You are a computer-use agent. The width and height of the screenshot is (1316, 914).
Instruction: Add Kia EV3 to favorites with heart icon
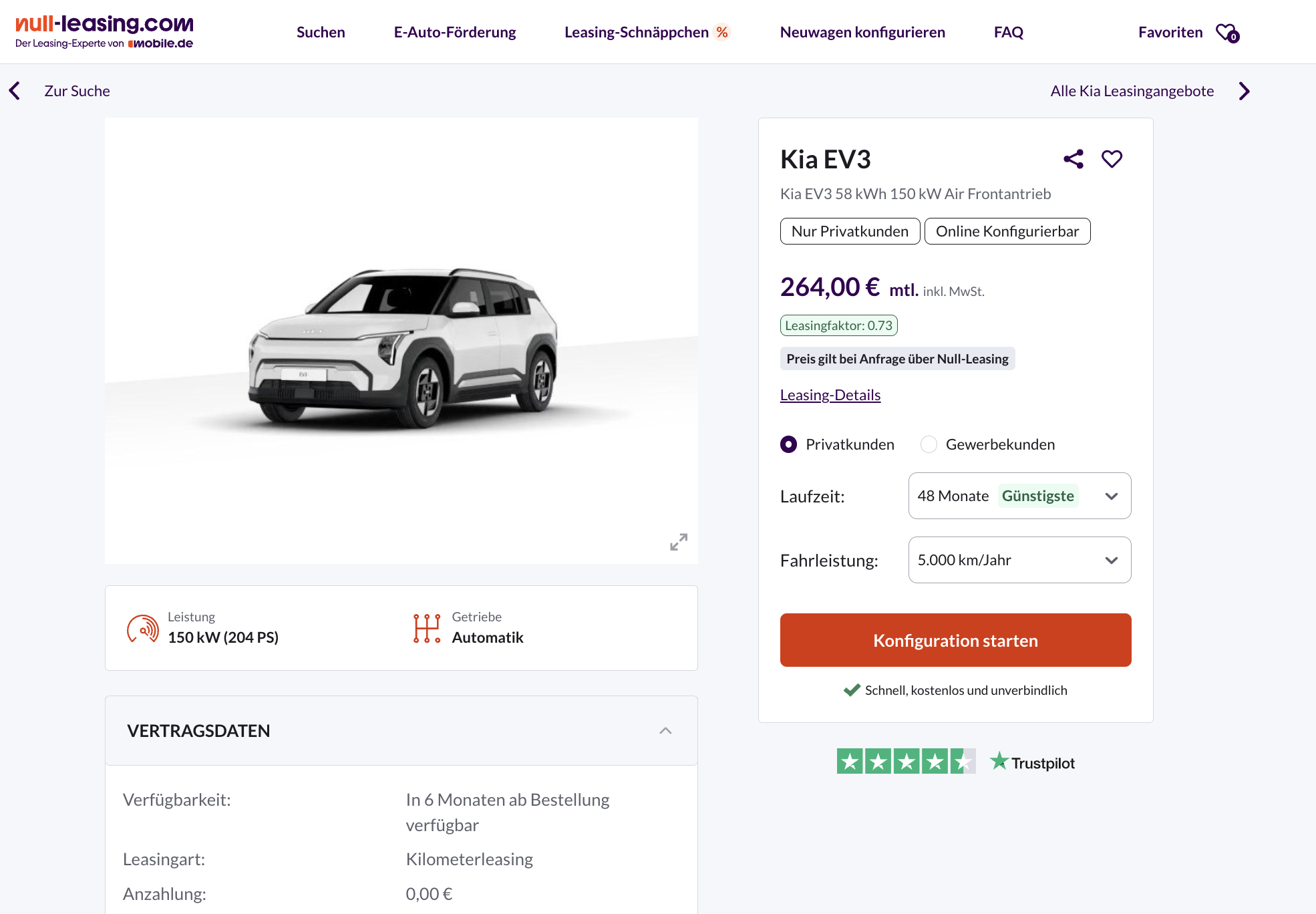(1112, 159)
